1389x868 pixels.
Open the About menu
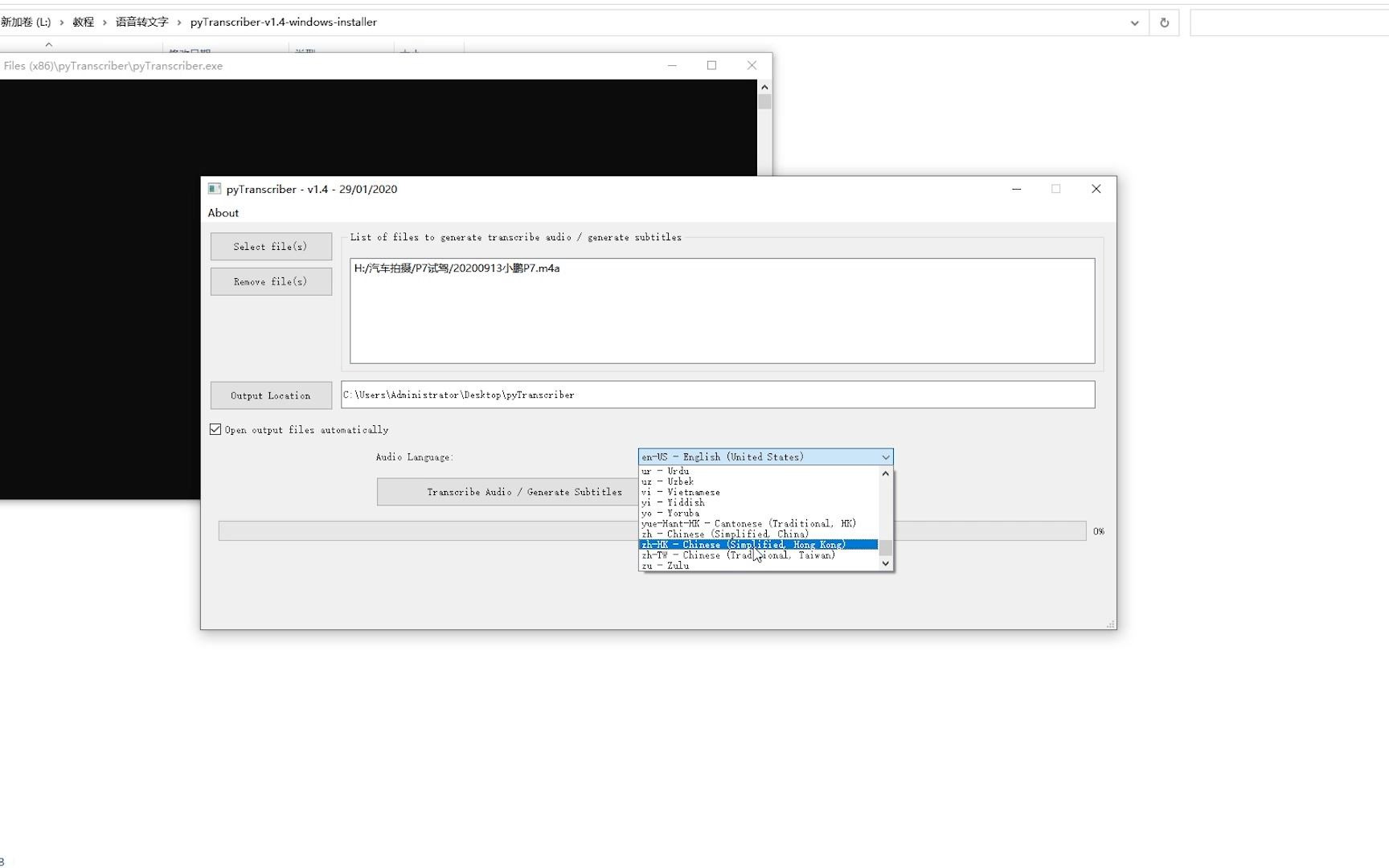(223, 213)
